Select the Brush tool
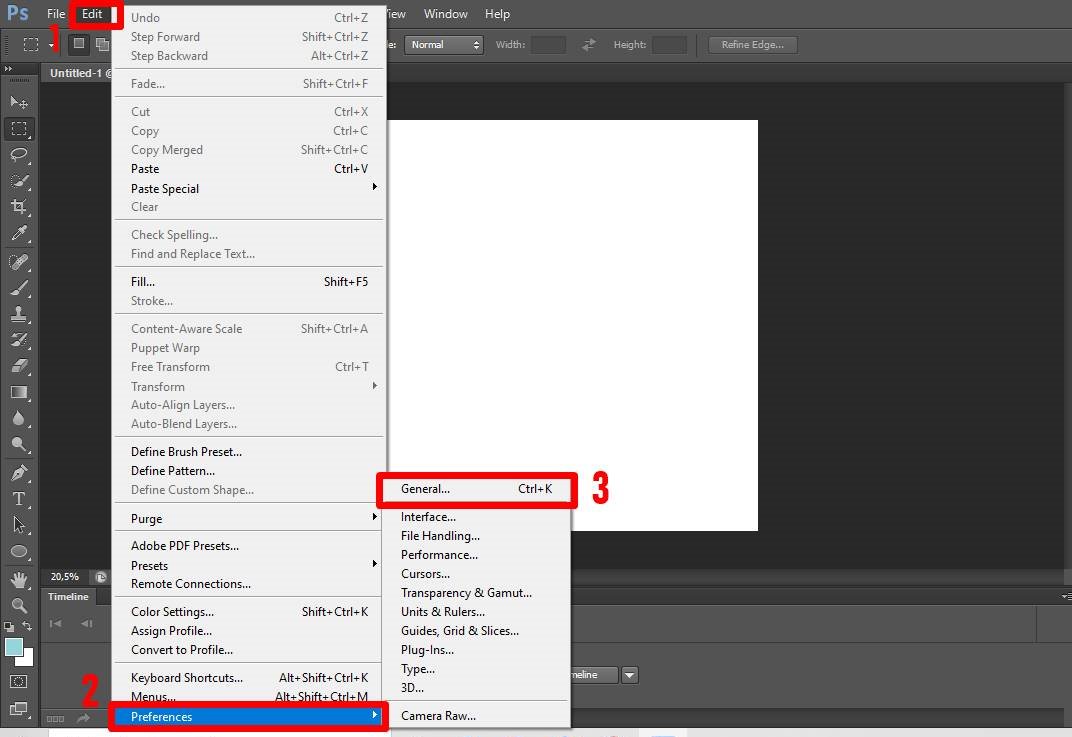This screenshot has height=737, width=1072. (x=18, y=288)
